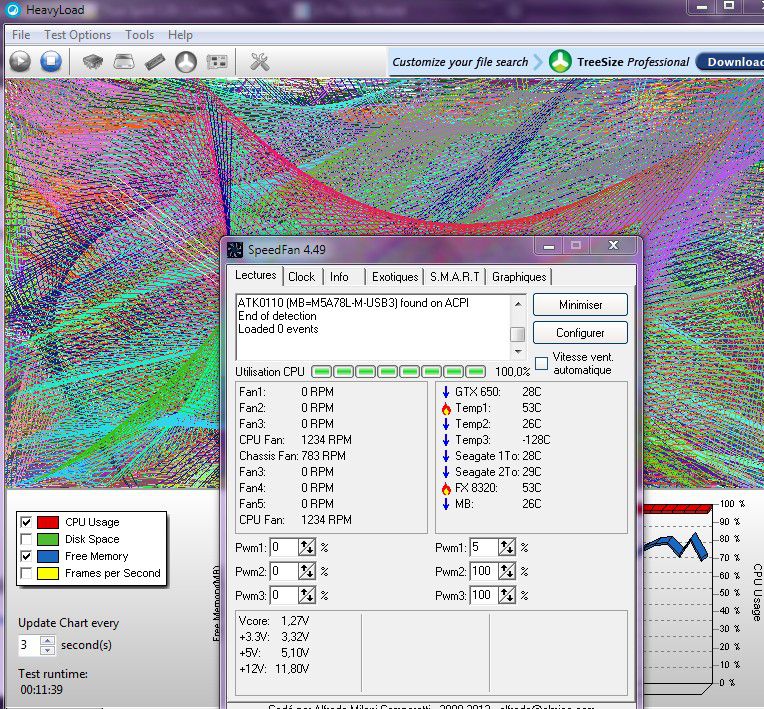Toggle the Allocate Memory RAM icon
Viewport: 764px width, 709px height.
pos(155,62)
